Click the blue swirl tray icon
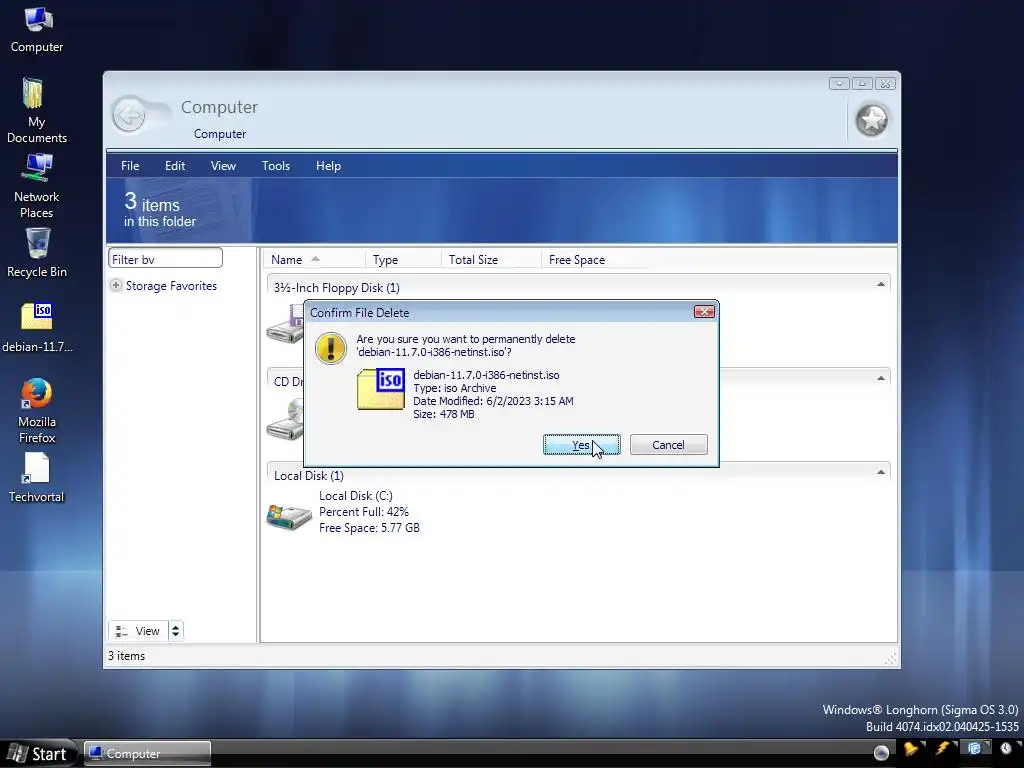The width and height of the screenshot is (1024, 768). tap(974, 749)
